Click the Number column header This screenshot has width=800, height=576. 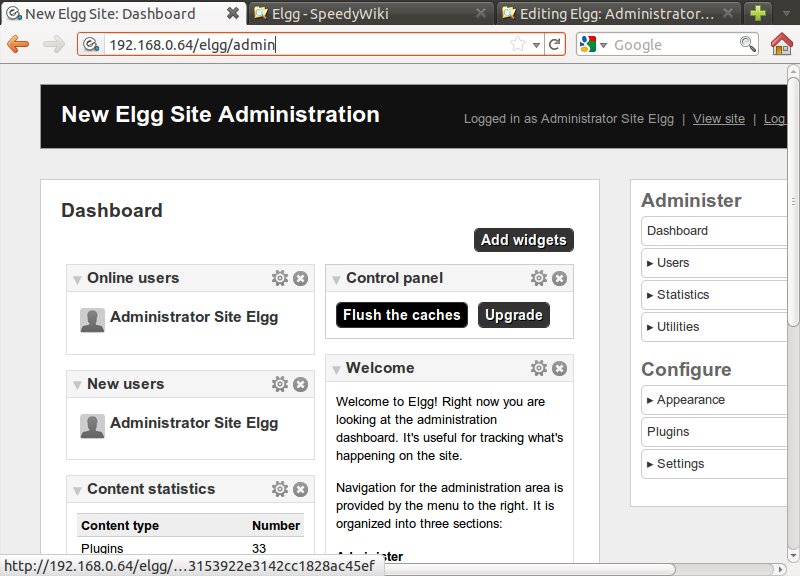coord(276,525)
